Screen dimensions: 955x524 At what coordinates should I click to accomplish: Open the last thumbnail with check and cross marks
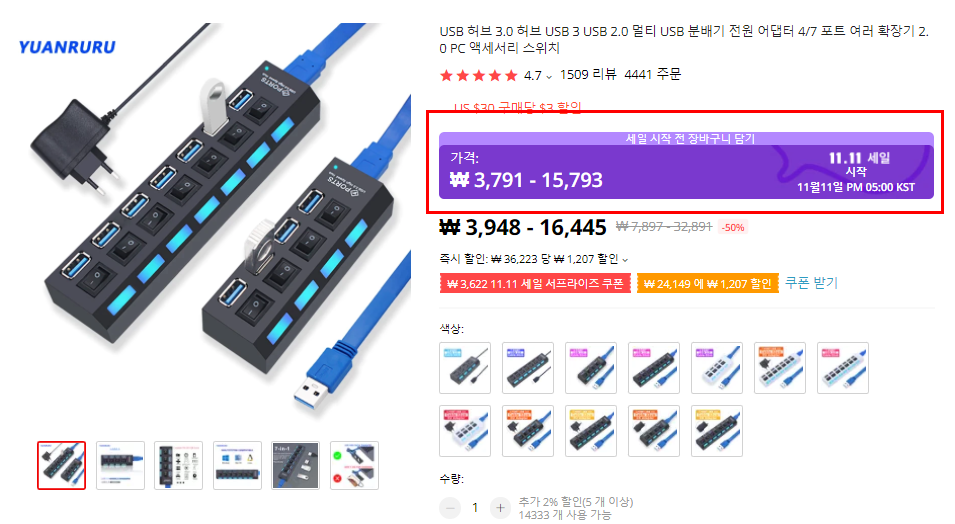(354, 466)
